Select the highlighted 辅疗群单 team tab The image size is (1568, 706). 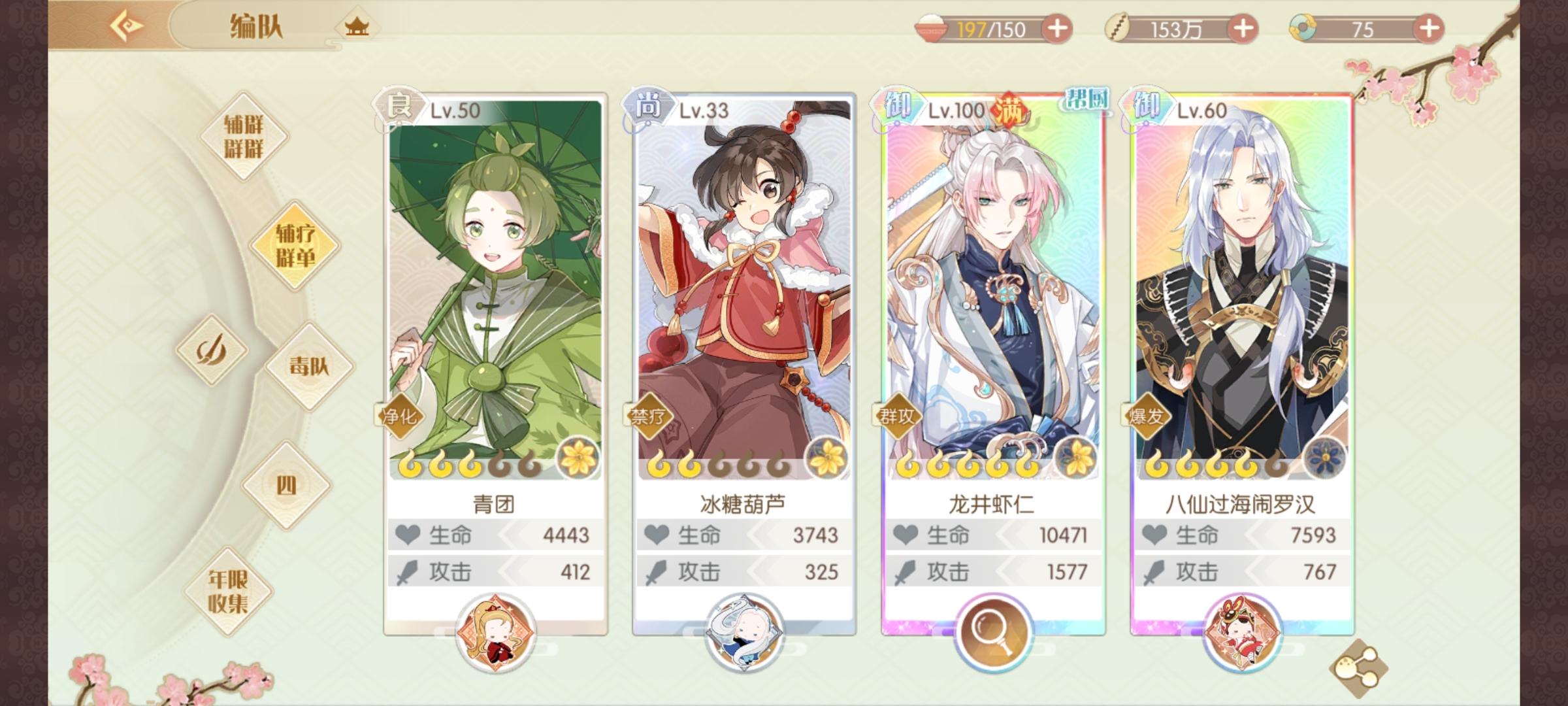coord(295,245)
